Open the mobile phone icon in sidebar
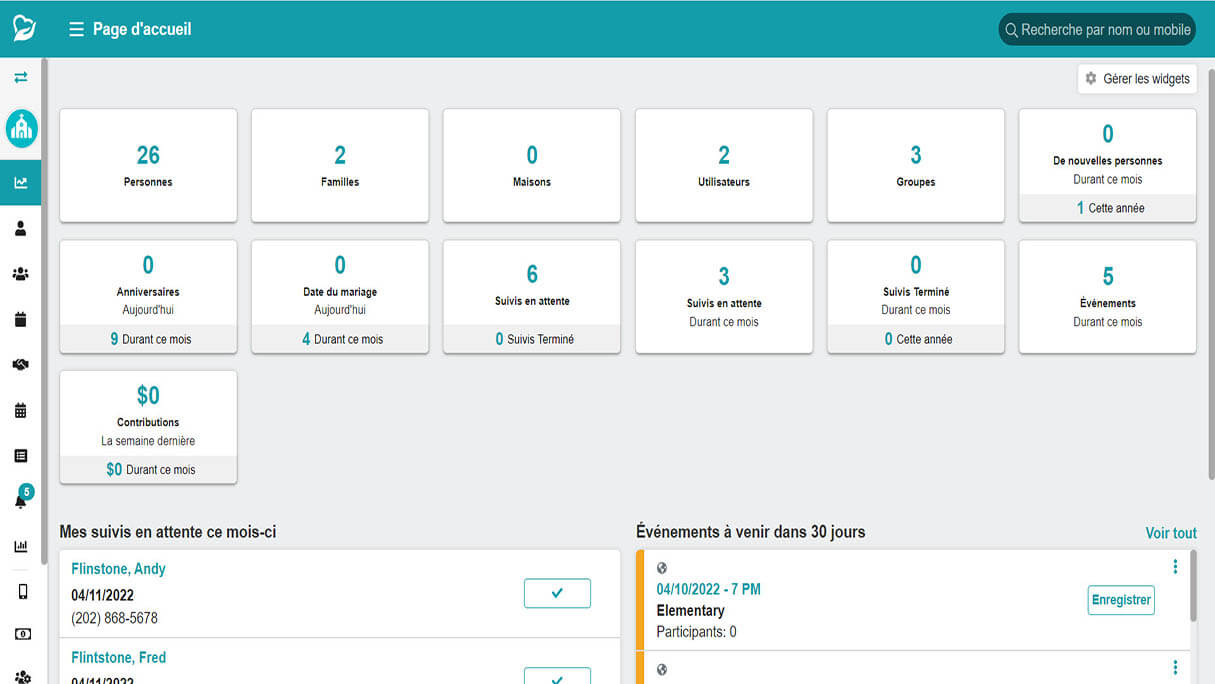 [22, 592]
